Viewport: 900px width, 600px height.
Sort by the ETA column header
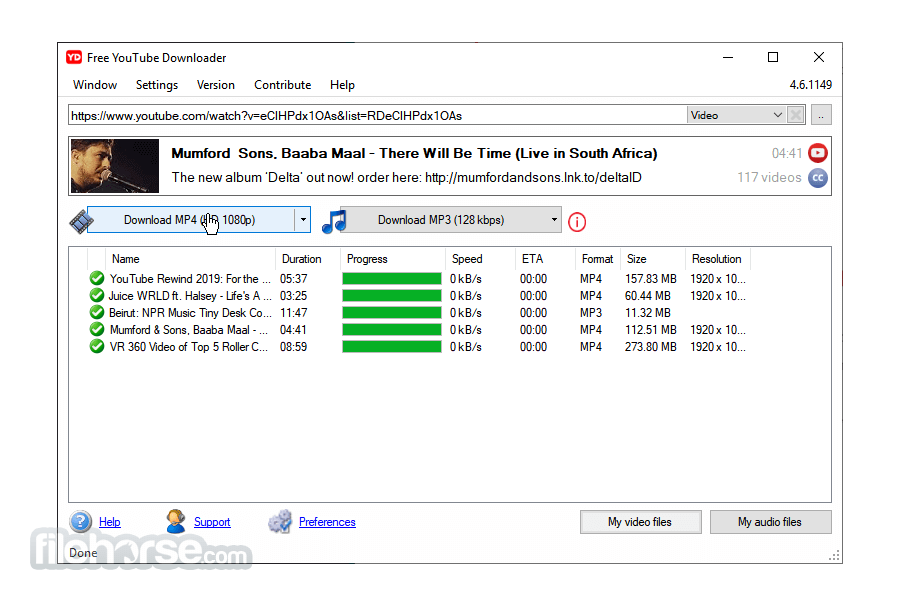click(x=545, y=259)
